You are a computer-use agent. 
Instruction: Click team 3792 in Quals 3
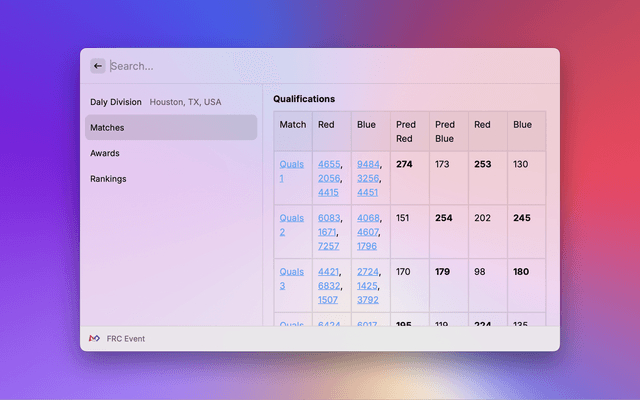(367, 299)
